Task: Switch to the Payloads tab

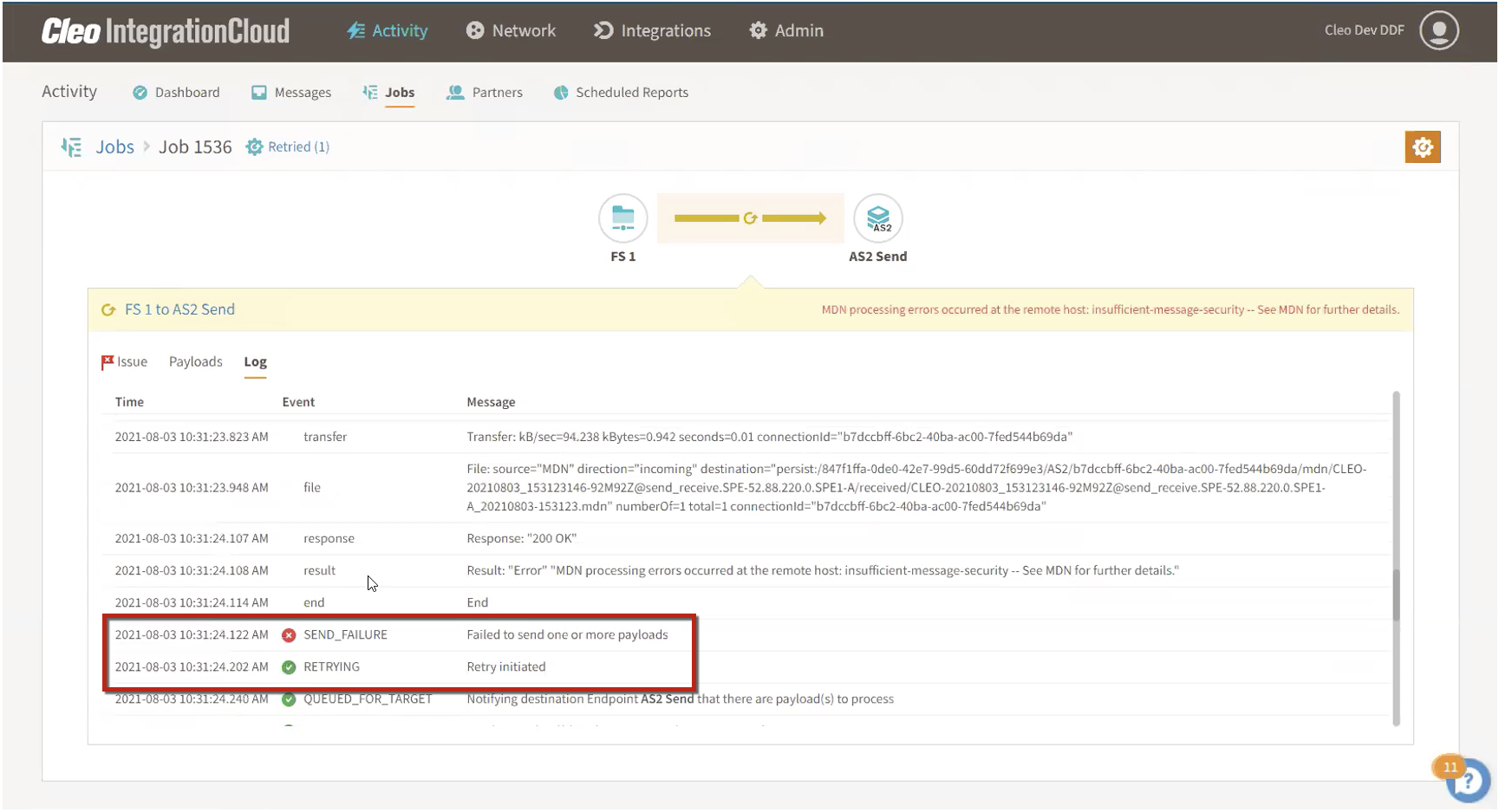Action: coord(195,361)
